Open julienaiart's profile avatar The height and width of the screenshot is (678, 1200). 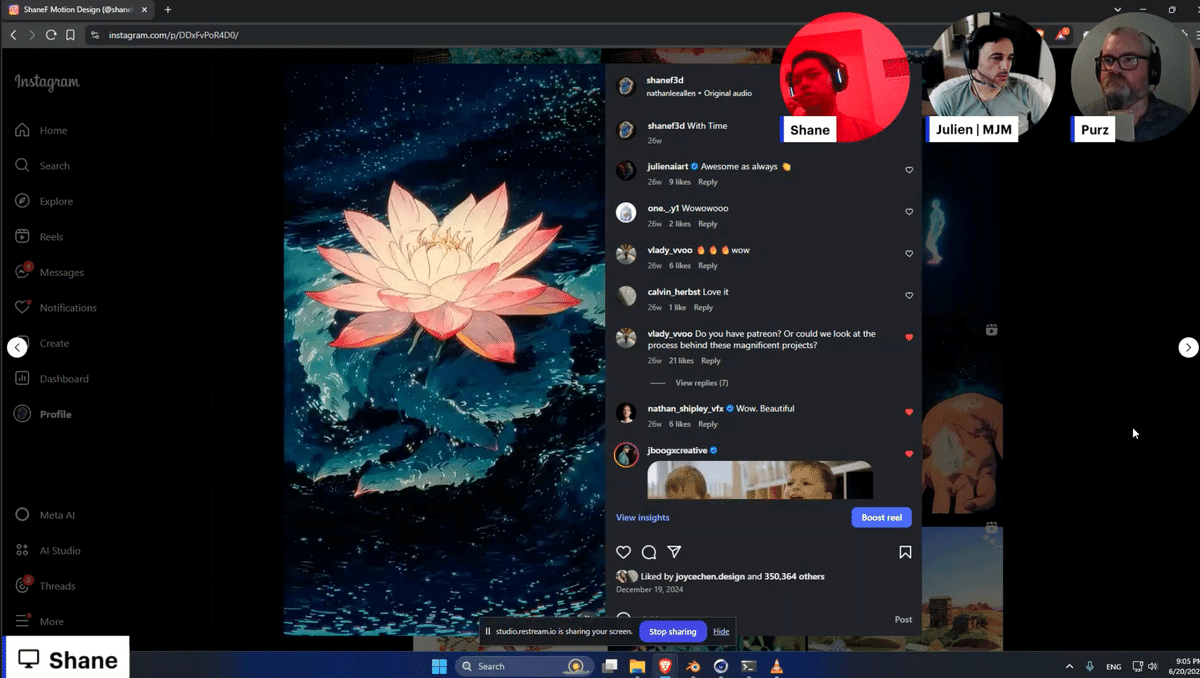pyautogui.click(x=626, y=171)
